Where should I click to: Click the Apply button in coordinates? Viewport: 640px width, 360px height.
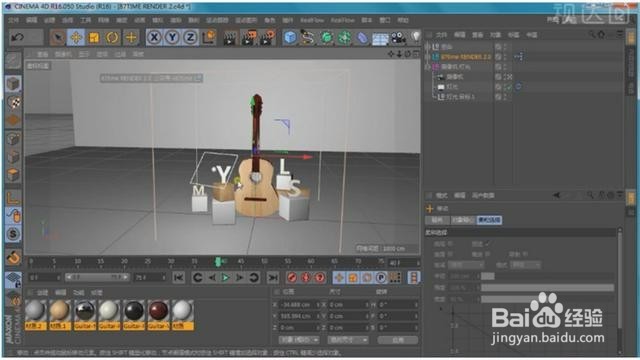pos(398,340)
